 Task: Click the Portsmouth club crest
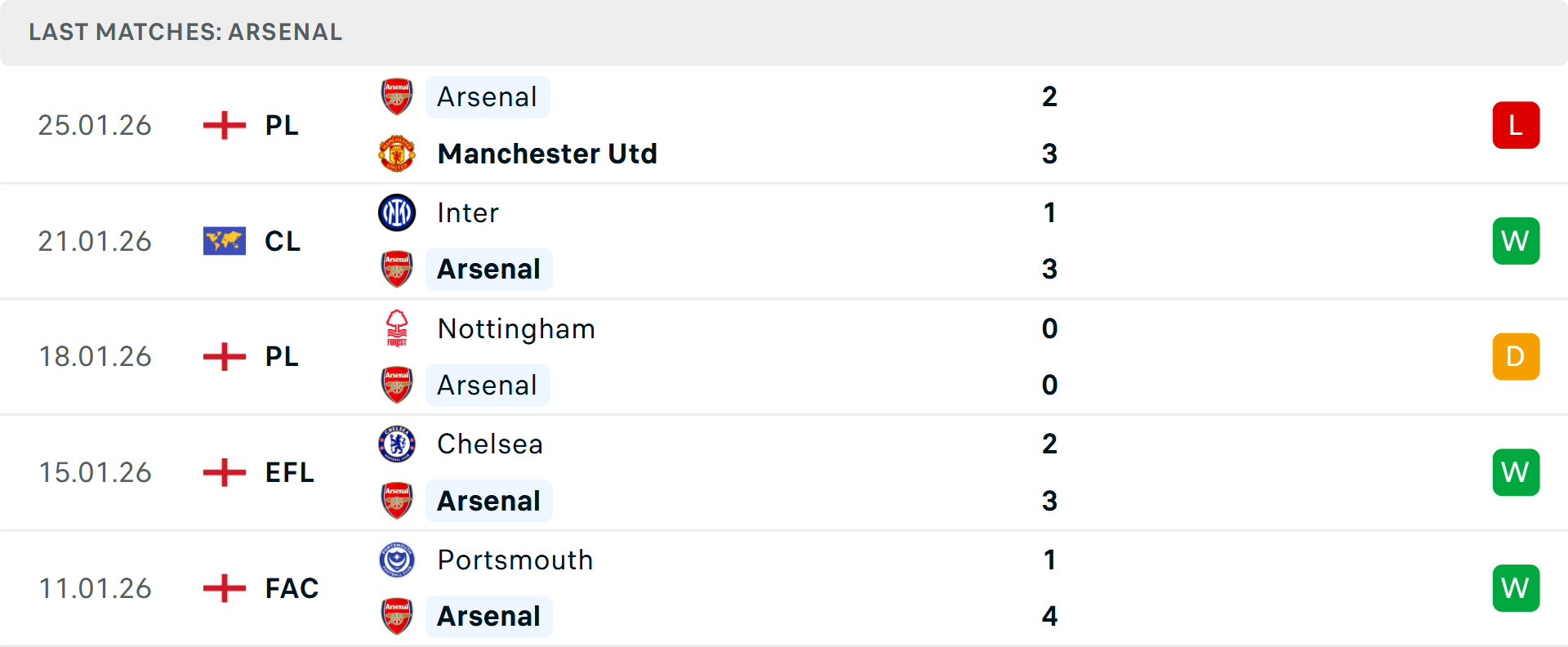coord(397,560)
